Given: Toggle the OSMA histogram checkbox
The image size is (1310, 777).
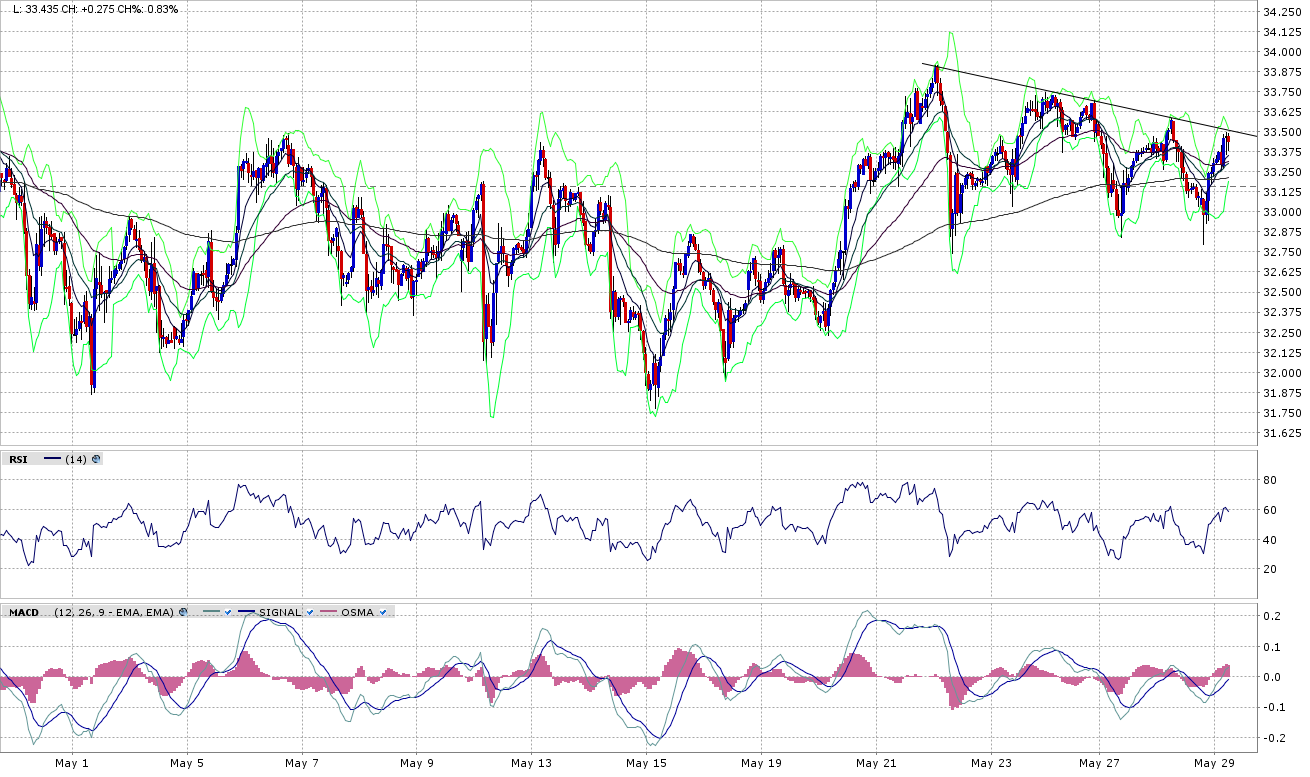Looking at the screenshot, I should tap(383, 612).
